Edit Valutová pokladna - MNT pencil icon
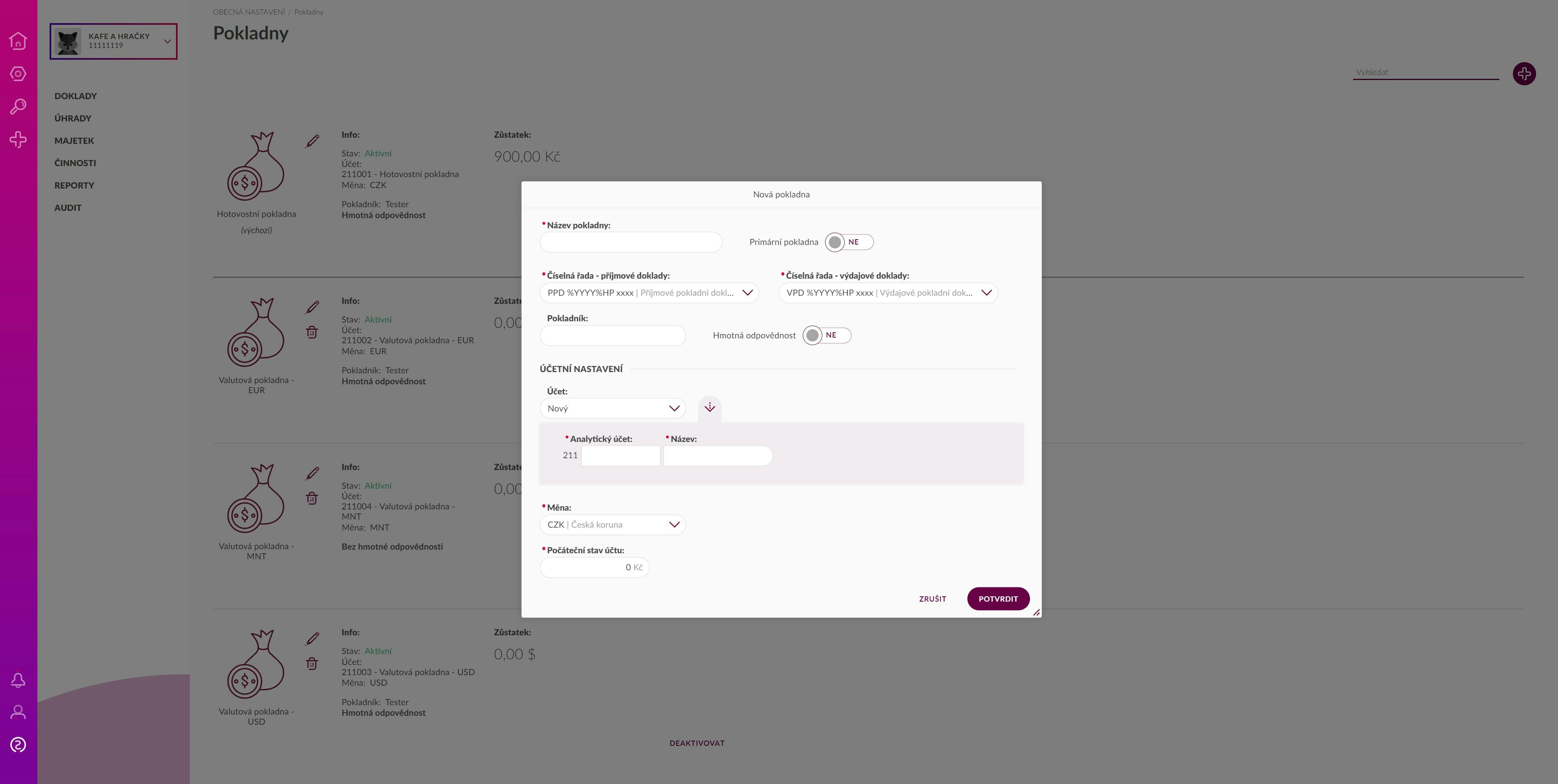 (312, 473)
